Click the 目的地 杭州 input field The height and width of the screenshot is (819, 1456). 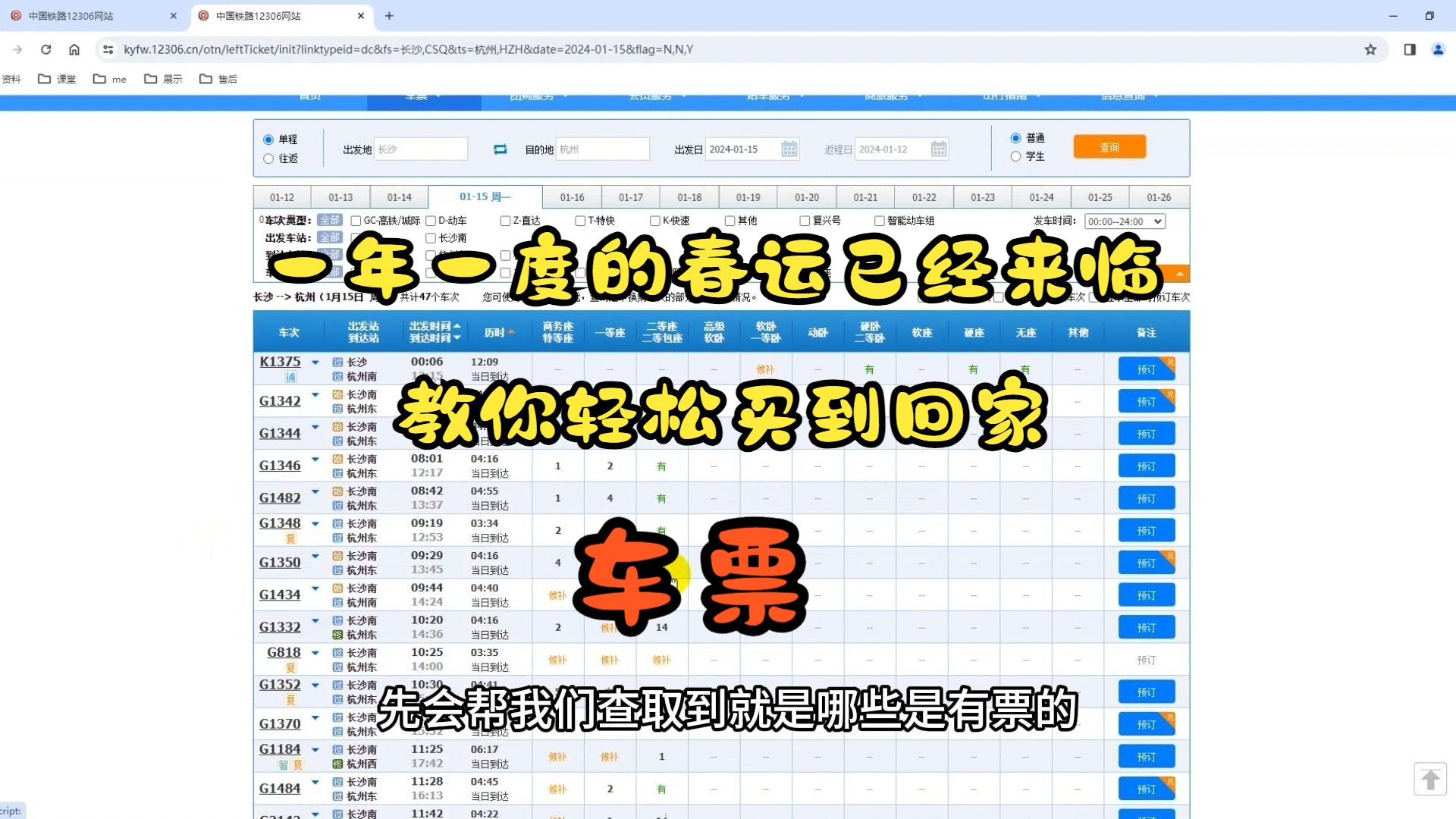[603, 149]
